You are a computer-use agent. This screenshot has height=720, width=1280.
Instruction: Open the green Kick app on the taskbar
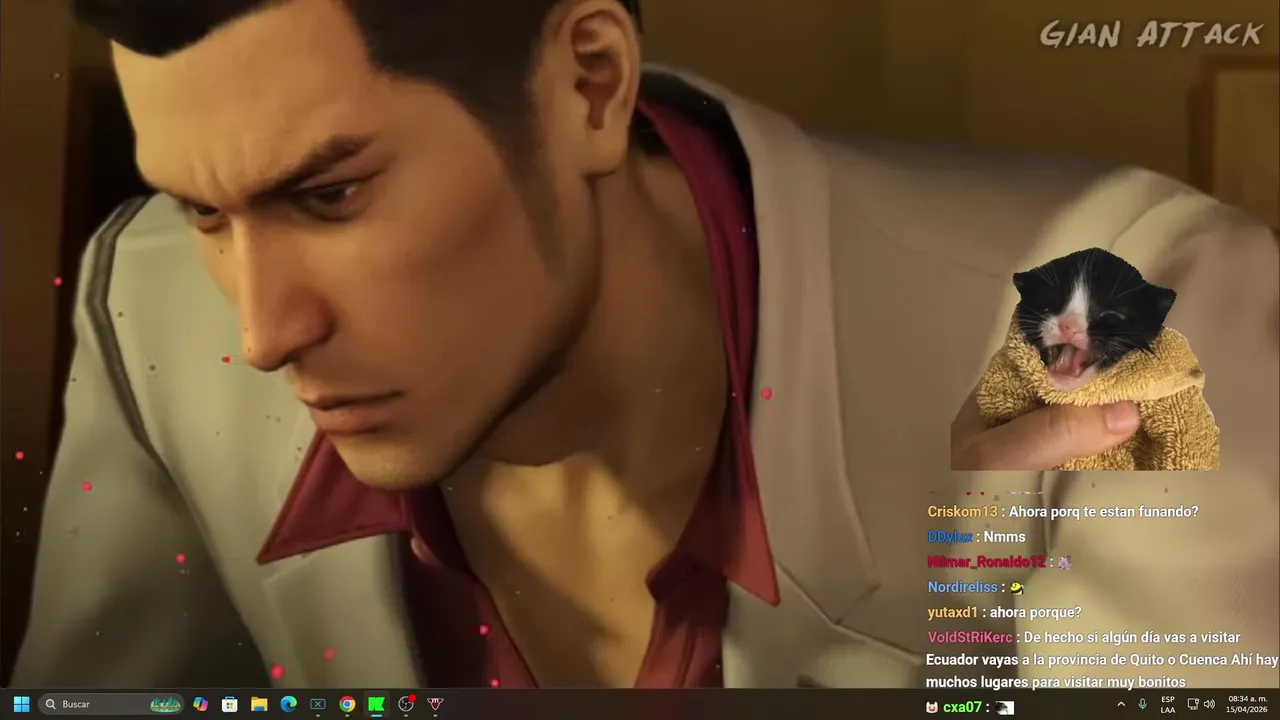[x=376, y=704]
